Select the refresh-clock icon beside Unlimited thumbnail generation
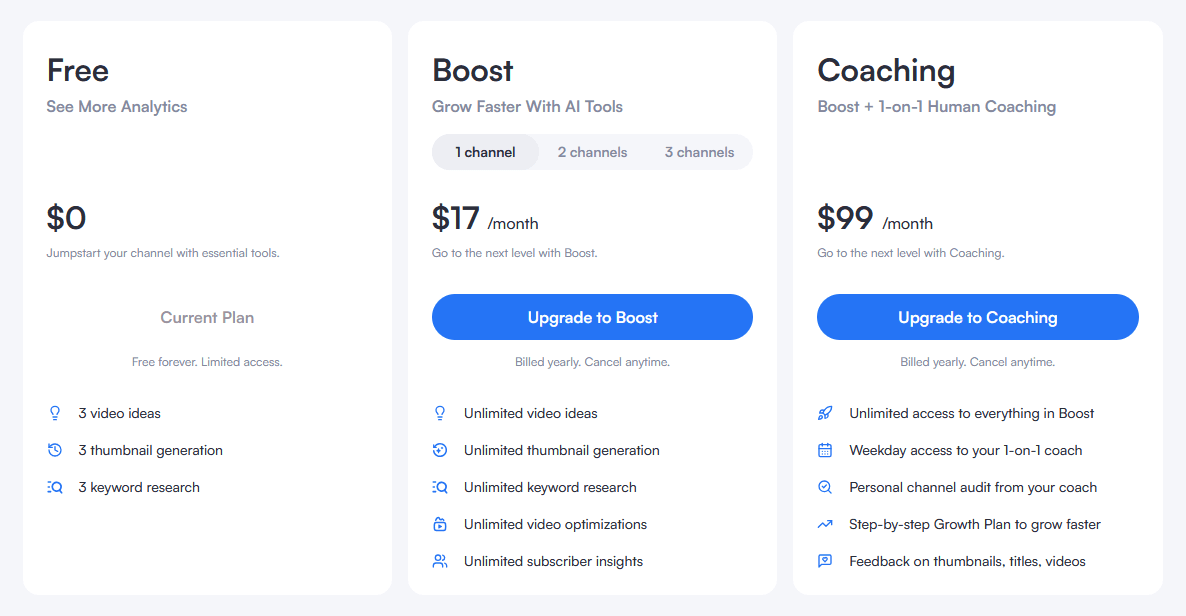The image size is (1186, 616). (x=440, y=450)
